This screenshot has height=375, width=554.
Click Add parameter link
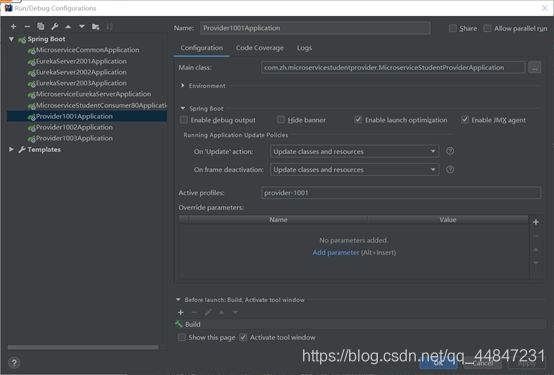pyautogui.click(x=336, y=252)
